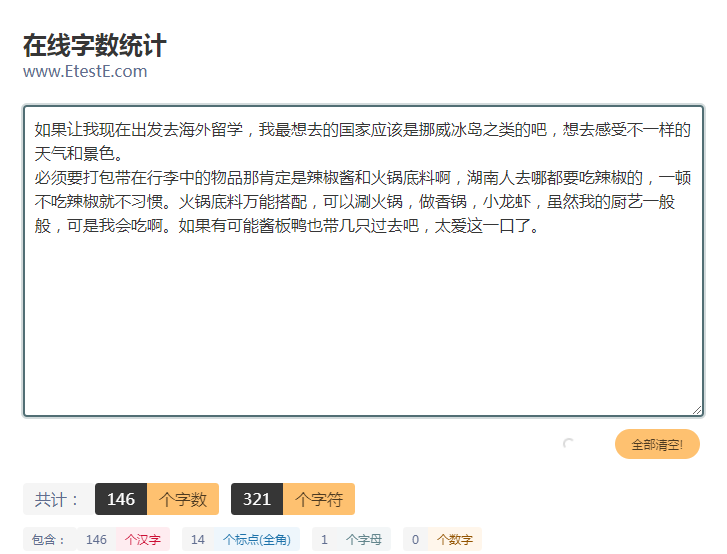Click the 个数字 tag

455,539
